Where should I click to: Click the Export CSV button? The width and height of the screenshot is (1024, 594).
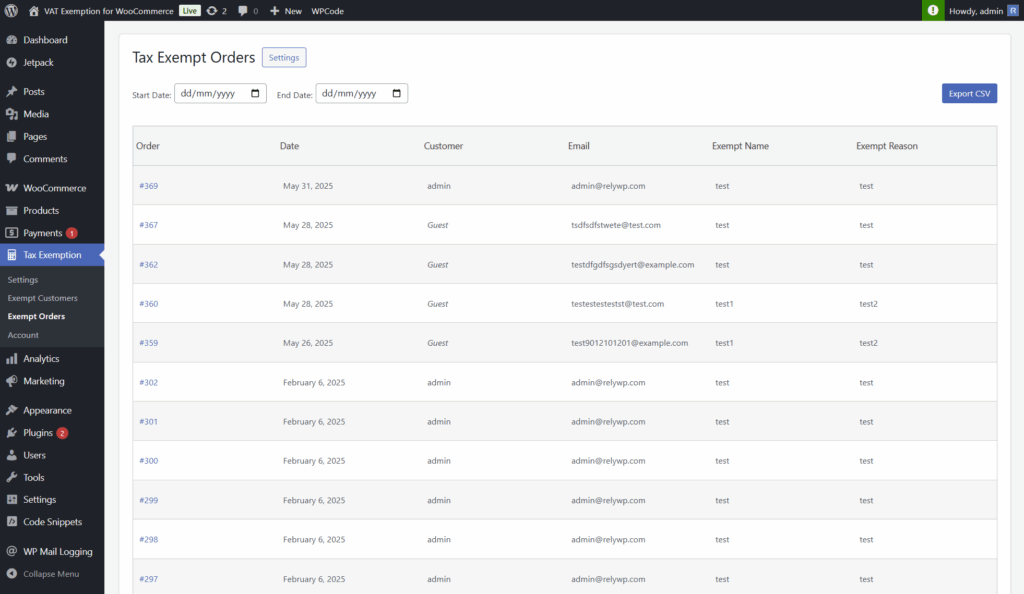969,93
